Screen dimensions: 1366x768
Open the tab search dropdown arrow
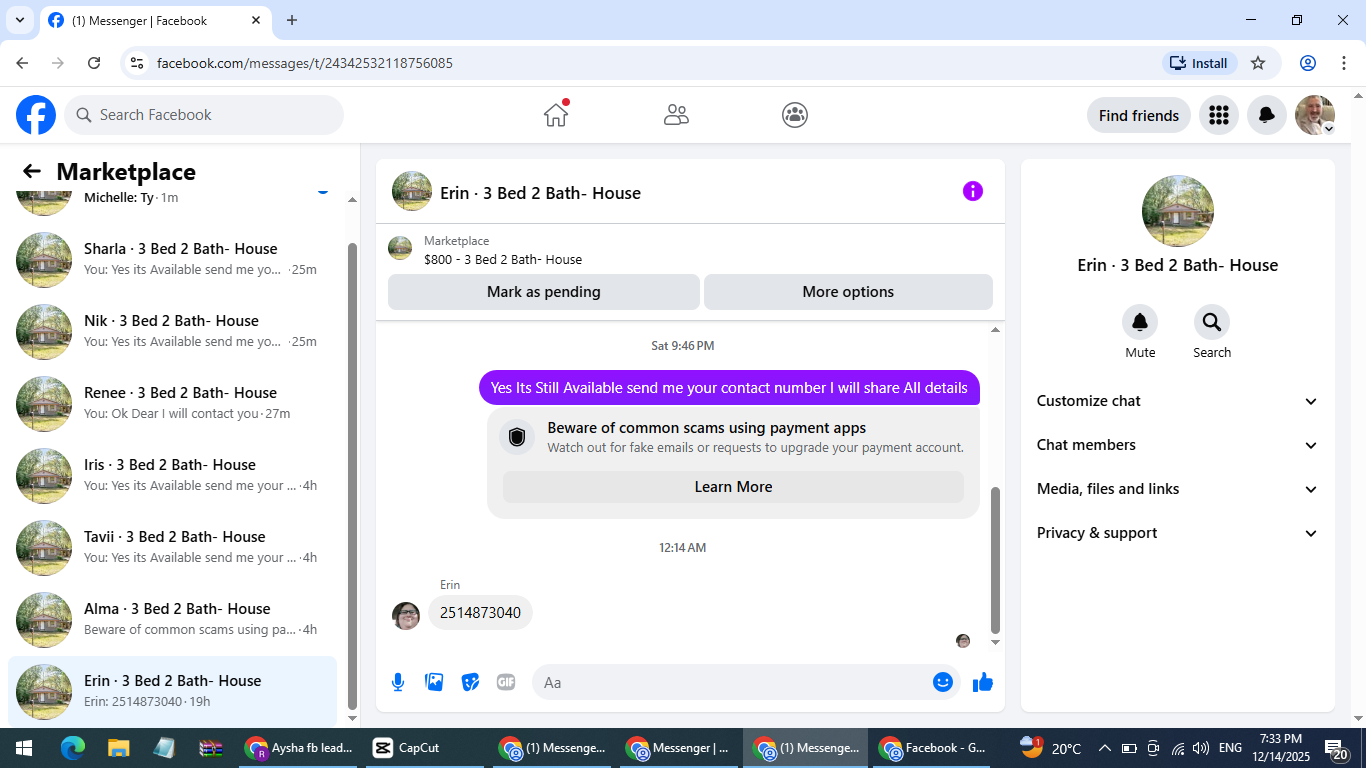point(19,20)
